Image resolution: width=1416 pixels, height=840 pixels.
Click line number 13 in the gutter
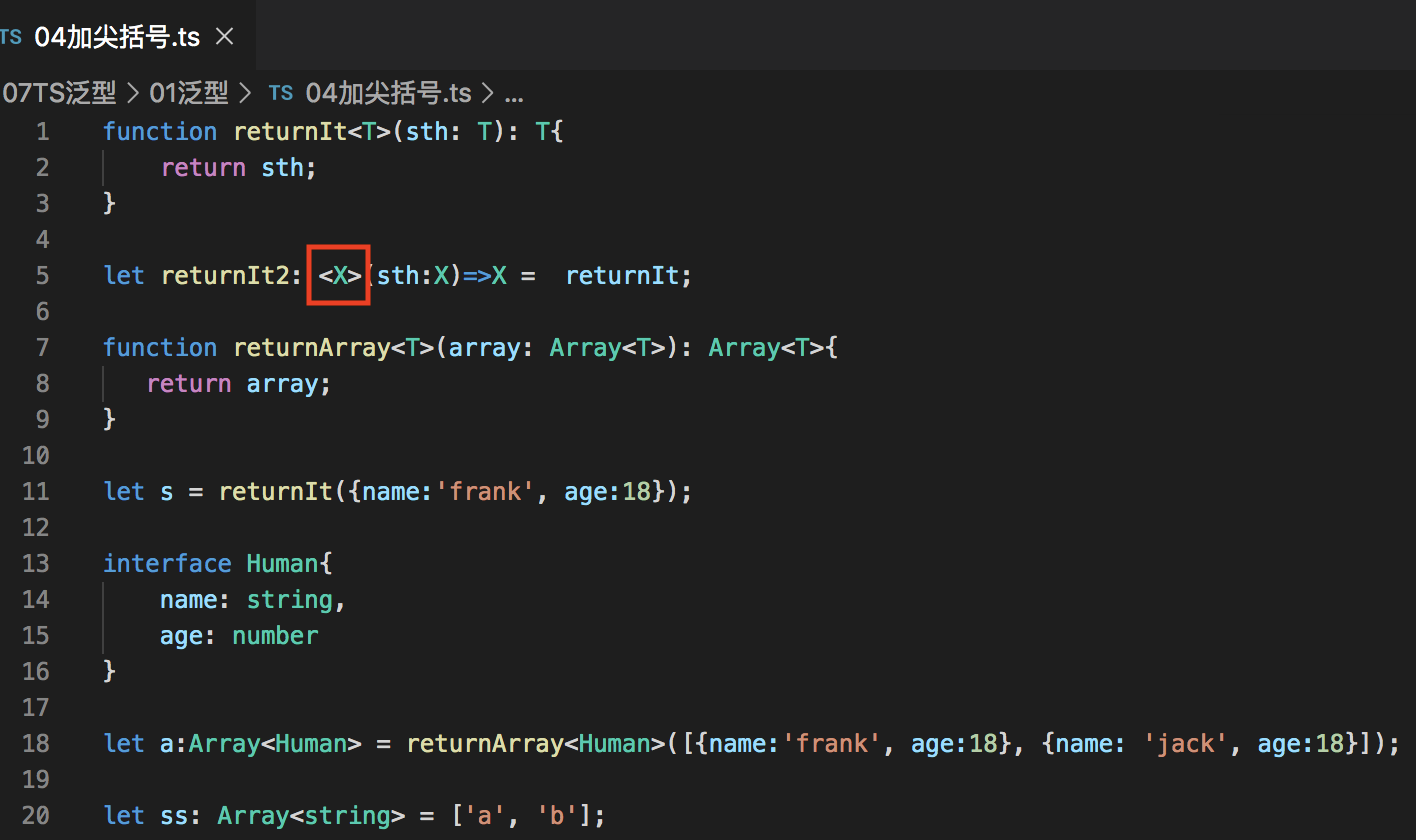pos(35,563)
